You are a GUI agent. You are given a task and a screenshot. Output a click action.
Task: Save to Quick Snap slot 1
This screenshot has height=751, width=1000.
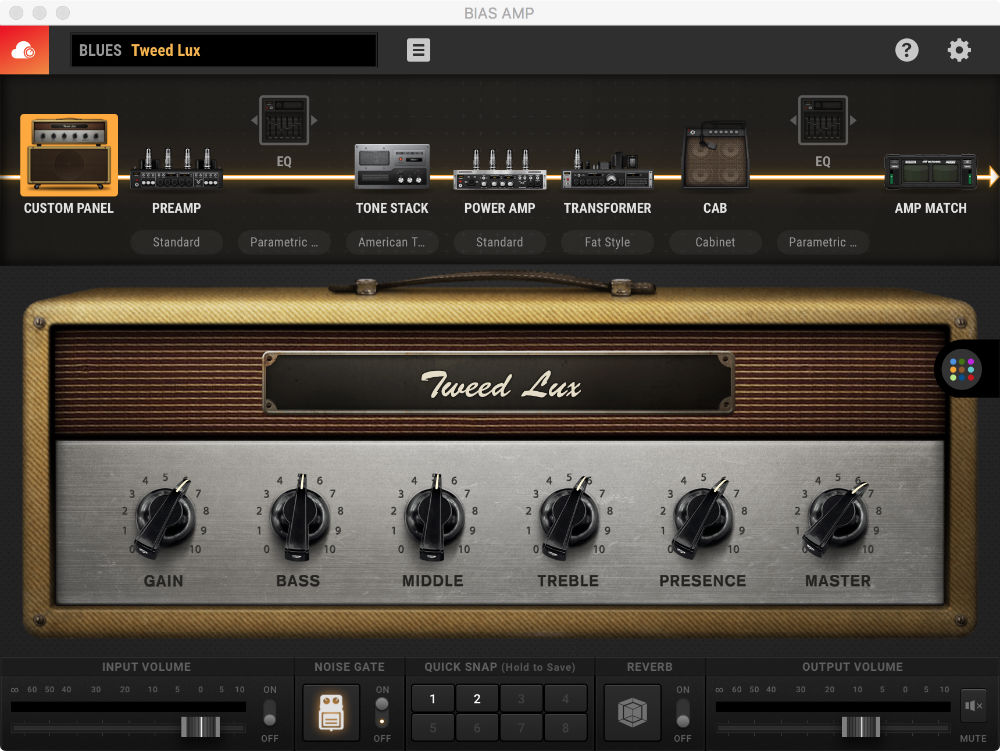pyautogui.click(x=431, y=698)
